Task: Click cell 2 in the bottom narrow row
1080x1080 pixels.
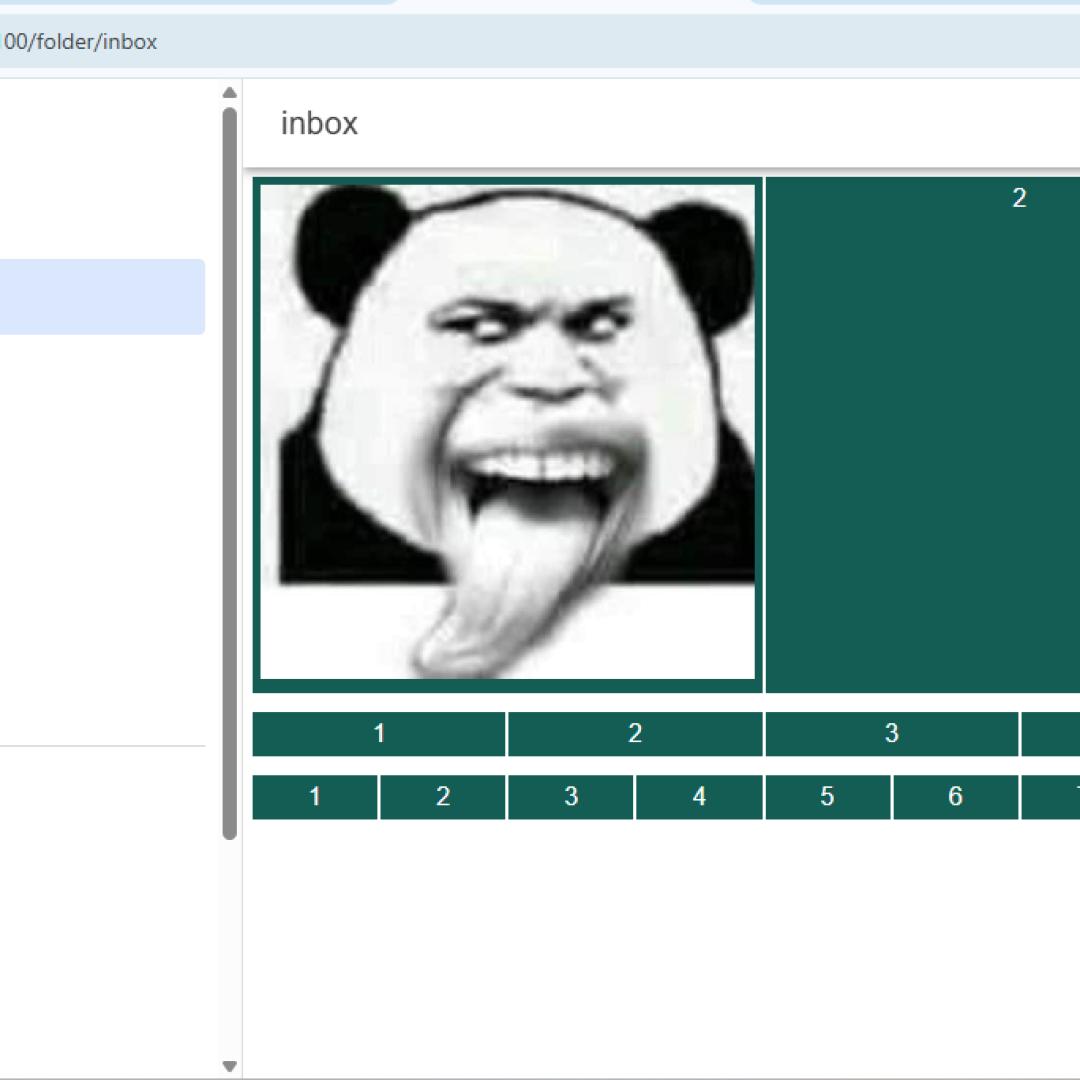Action: pyautogui.click(x=443, y=797)
